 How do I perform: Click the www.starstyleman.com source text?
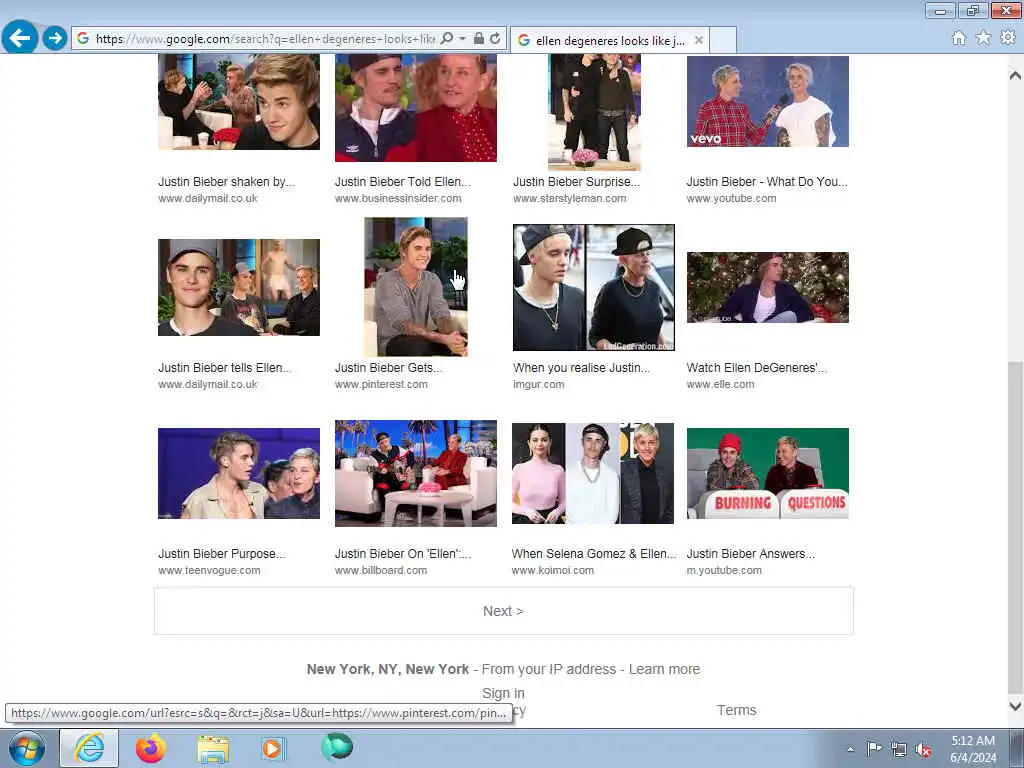click(x=569, y=199)
